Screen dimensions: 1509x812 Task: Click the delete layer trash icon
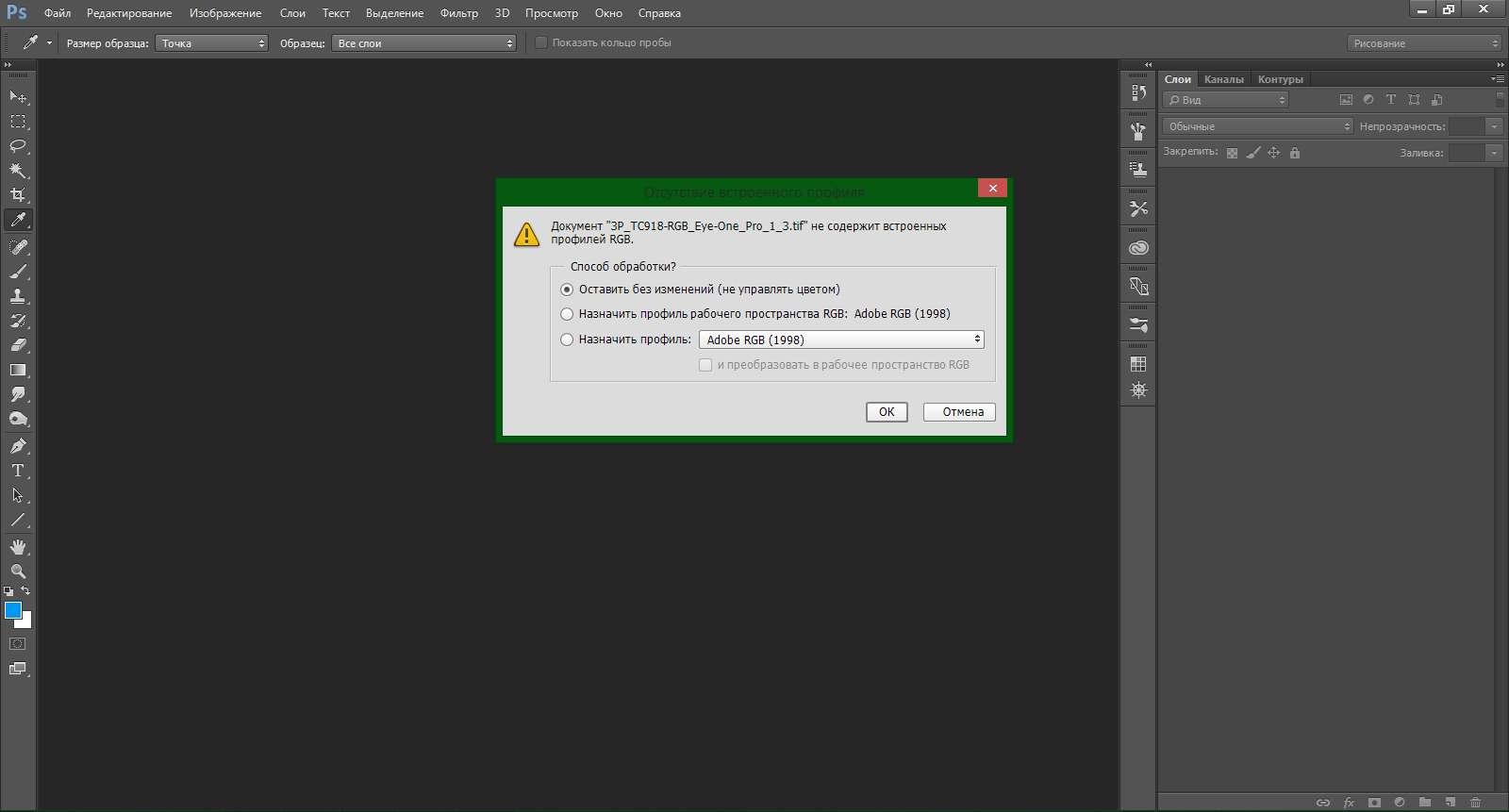[1476, 803]
